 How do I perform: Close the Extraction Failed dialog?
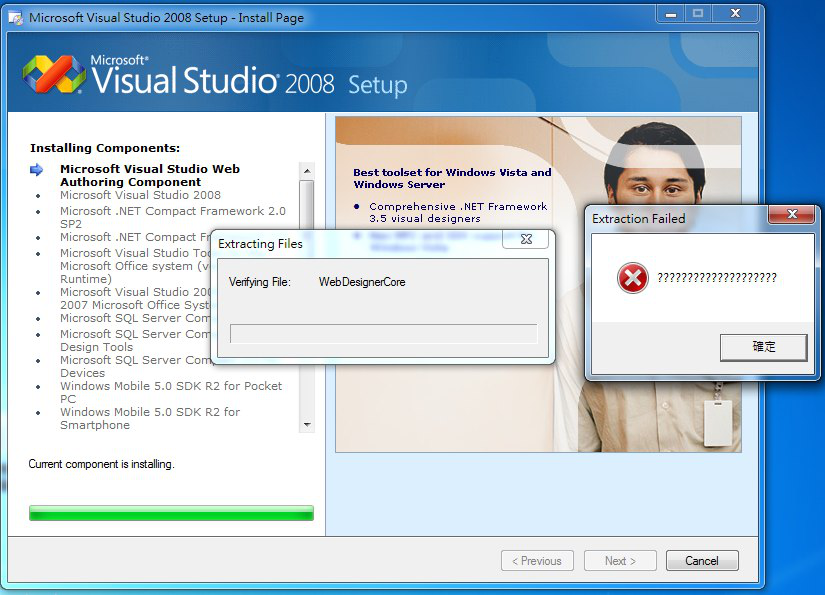coord(792,214)
